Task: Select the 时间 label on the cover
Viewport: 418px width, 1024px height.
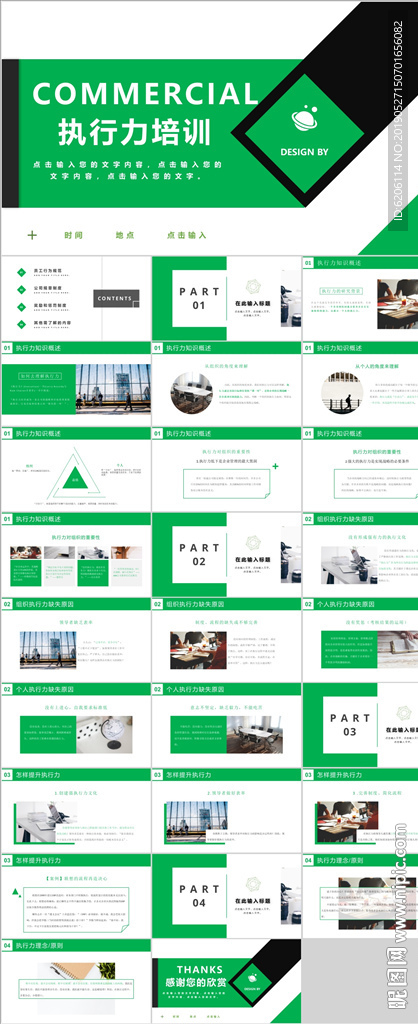Action: (74, 235)
